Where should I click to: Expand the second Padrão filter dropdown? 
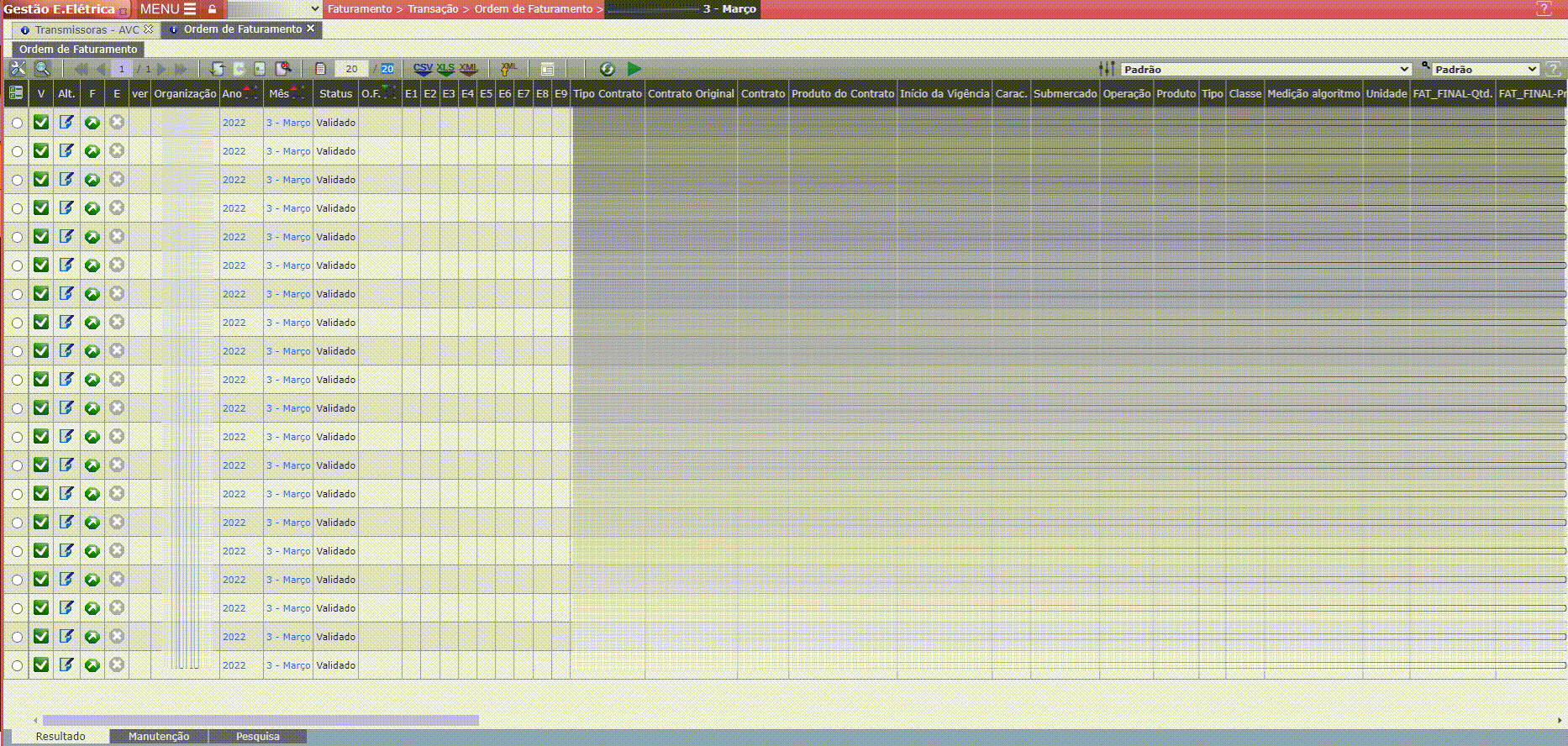point(1485,70)
